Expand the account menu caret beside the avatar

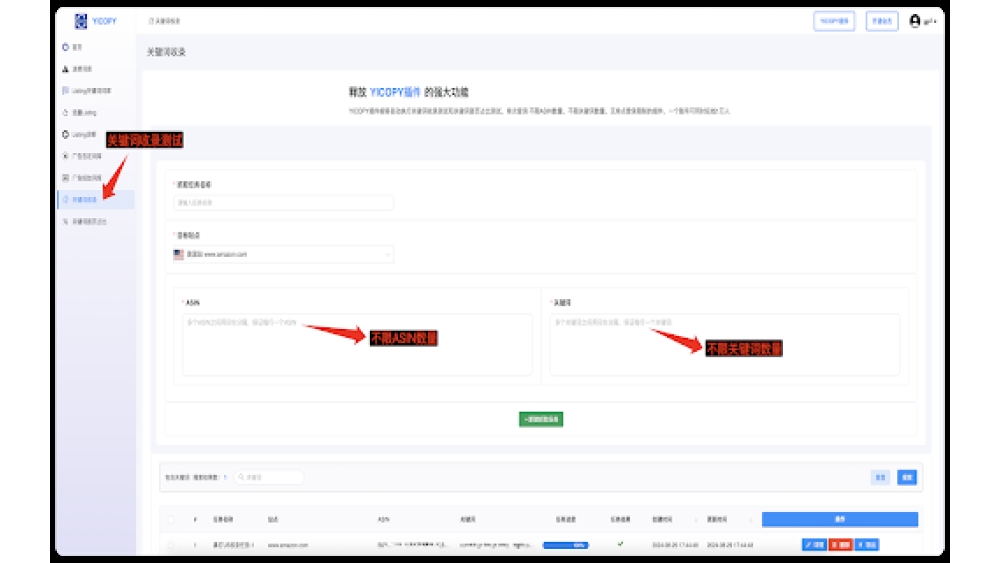point(935,22)
